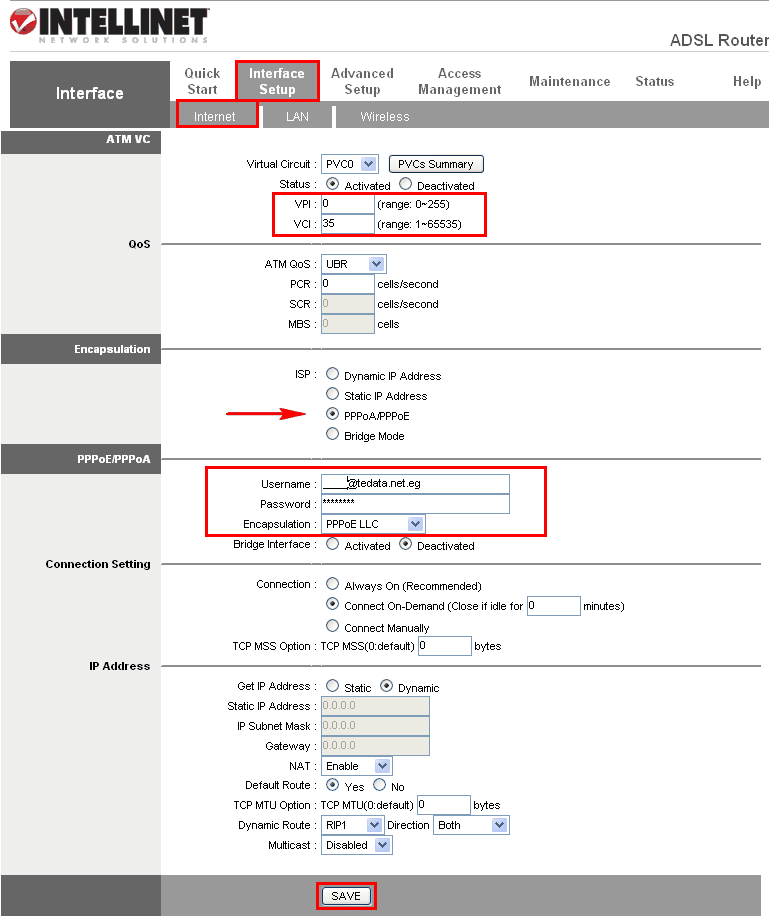Click the Intellinet logo
Viewport: 769px width, 916px height.
[109, 25]
